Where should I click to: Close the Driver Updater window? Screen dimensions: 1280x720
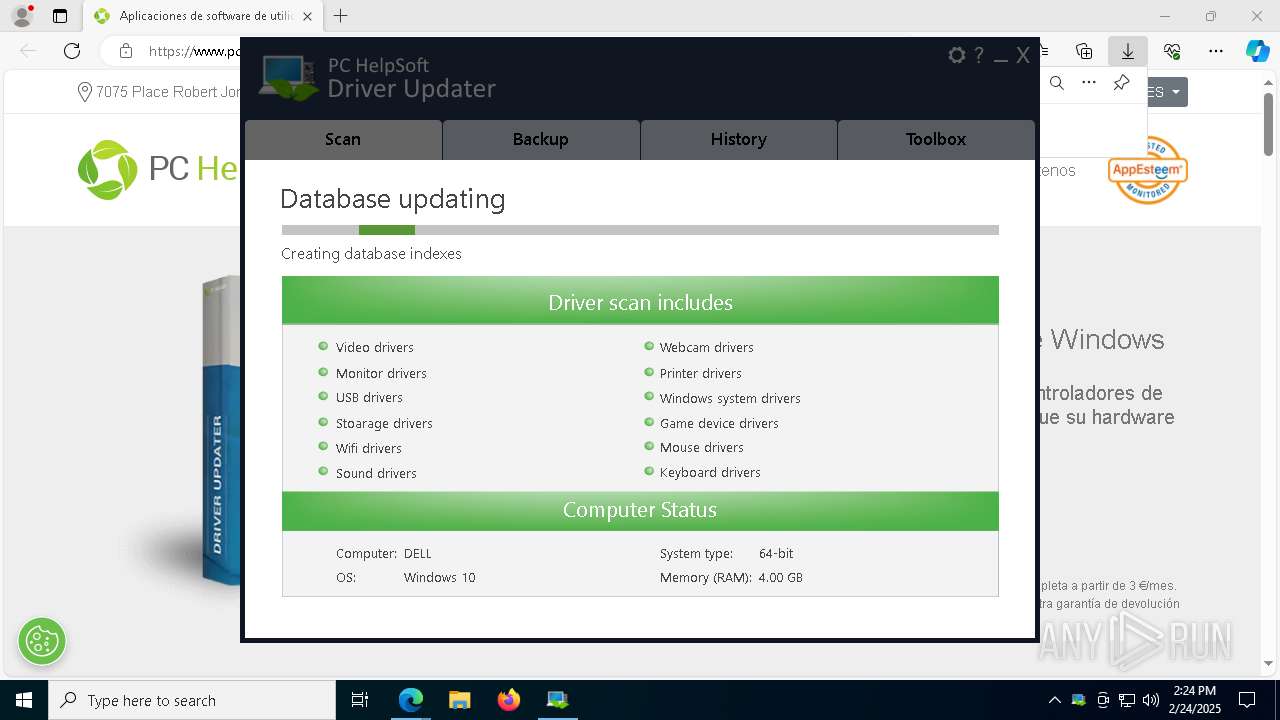click(x=1022, y=55)
